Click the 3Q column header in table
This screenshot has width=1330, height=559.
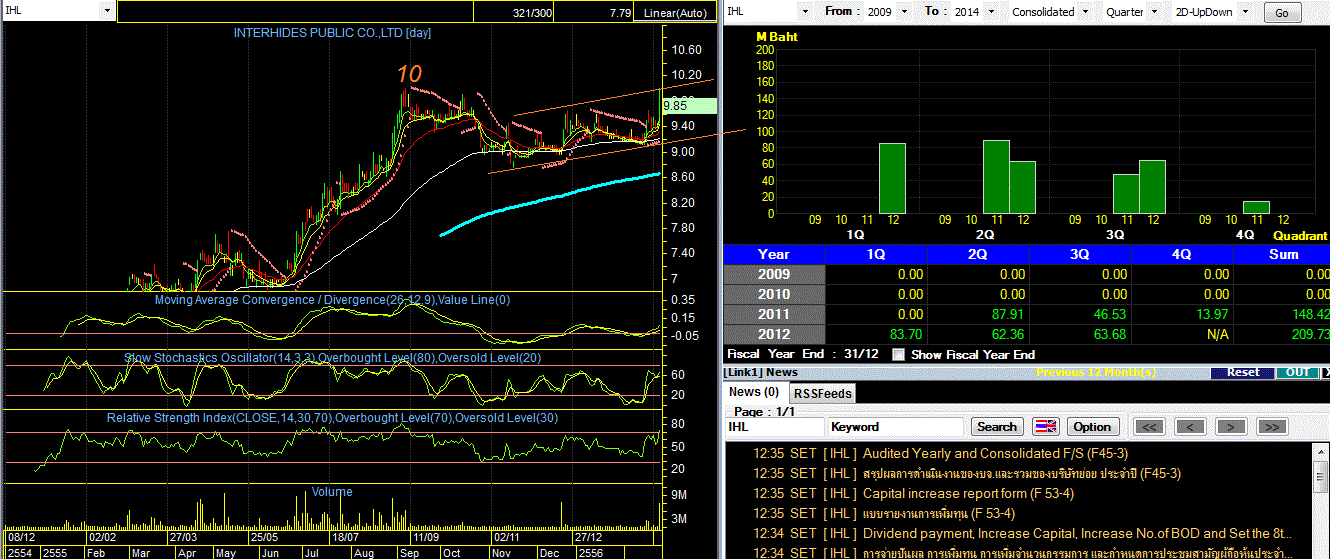(x=1081, y=254)
